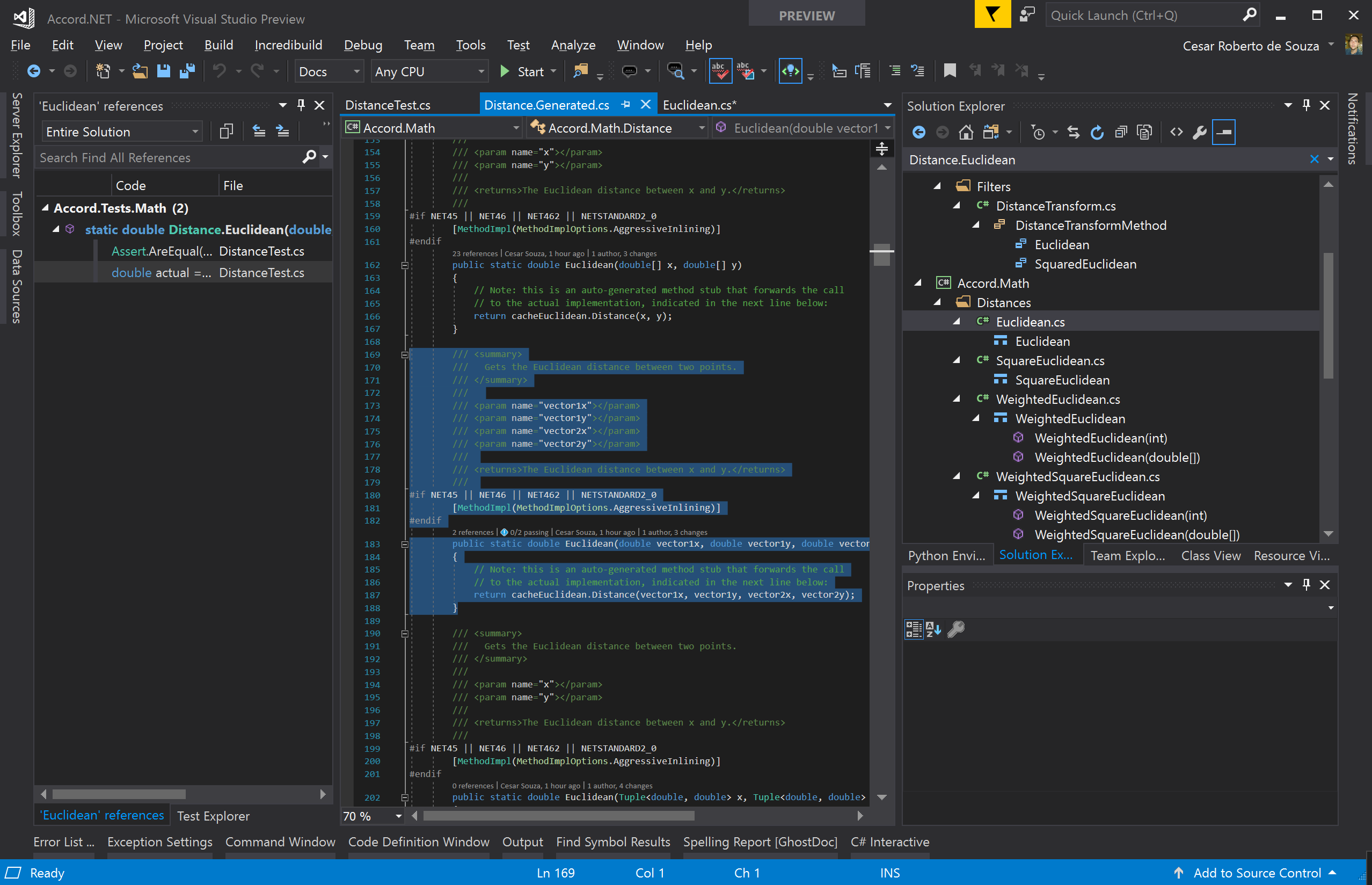Switch to the Euclidean.cs* tab
The width and height of the screenshot is (1372, 885).
coord(699,105)
